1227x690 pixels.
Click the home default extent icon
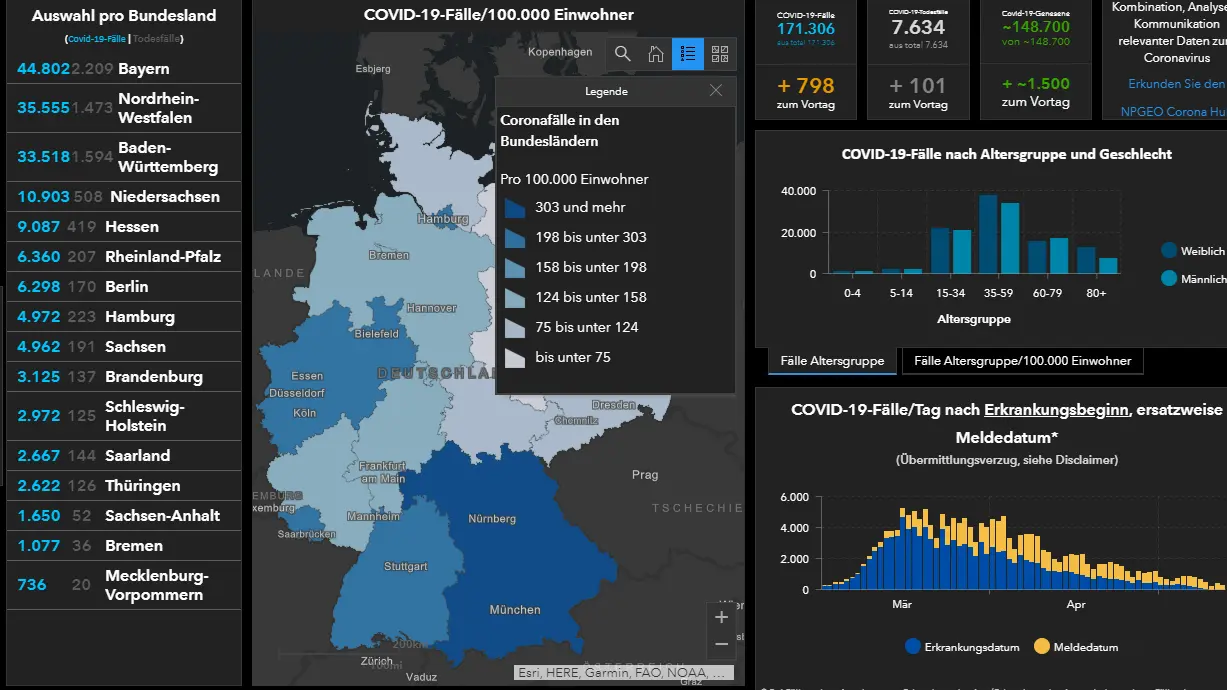pos(655,54)
